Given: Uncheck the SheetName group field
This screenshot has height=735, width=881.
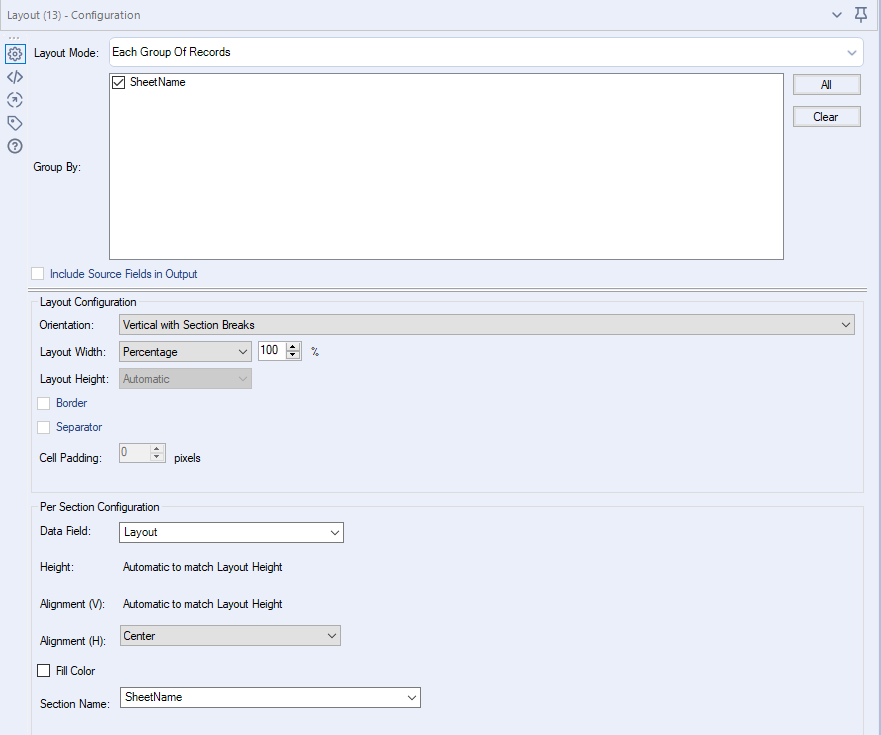Looking at the screenshot, I should tap(117, 82).
